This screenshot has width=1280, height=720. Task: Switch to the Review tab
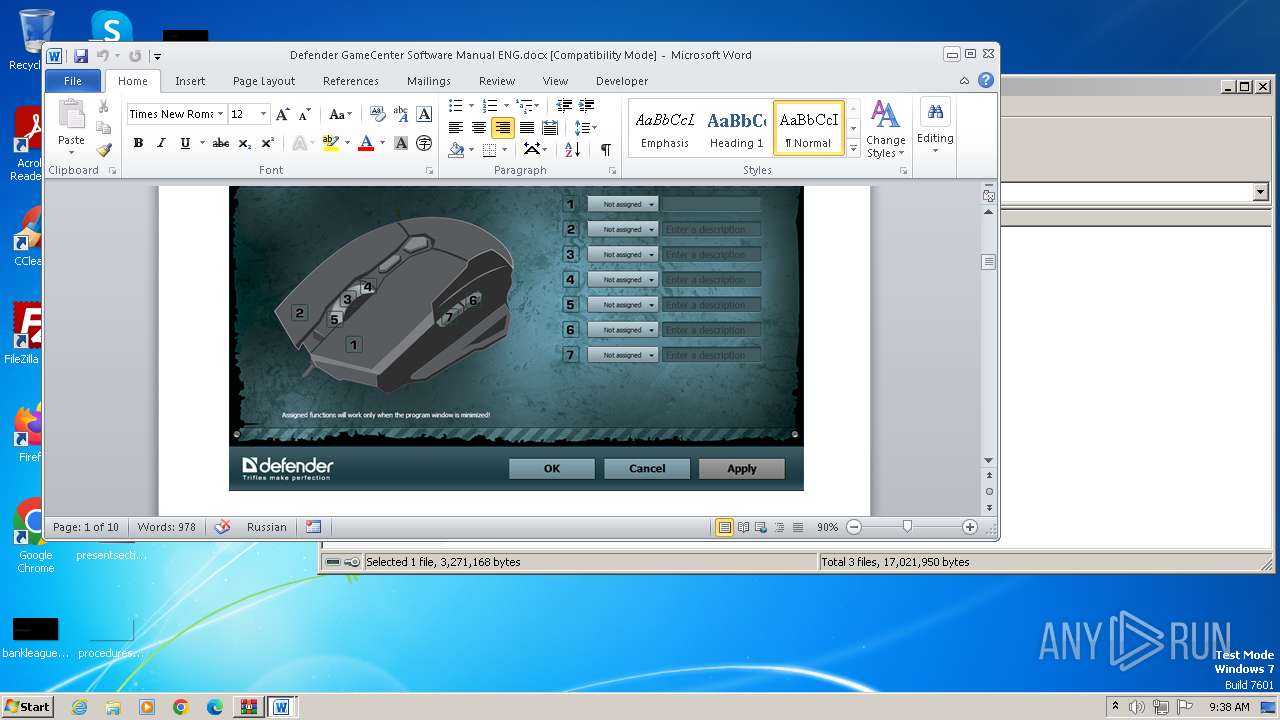tap(497, 81)
